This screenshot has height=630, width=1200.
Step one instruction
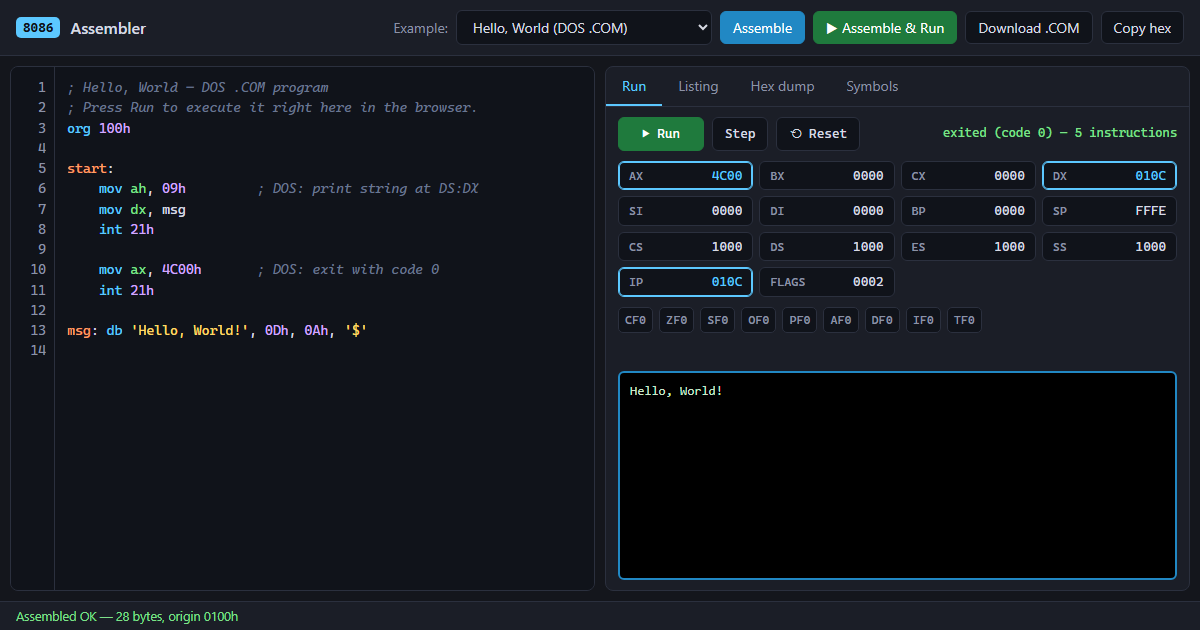pos(740,134)
